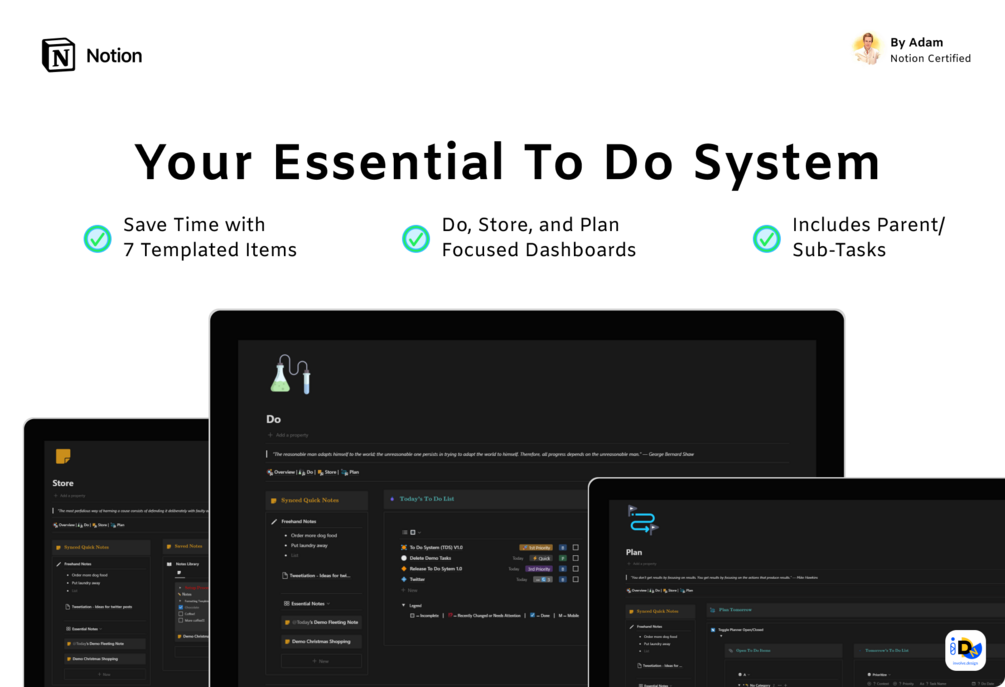Viewport: 1005px width, 687px height.
Task: Open Demo Christmas Shopping note in Do window
Action: (x=321, y=641)
